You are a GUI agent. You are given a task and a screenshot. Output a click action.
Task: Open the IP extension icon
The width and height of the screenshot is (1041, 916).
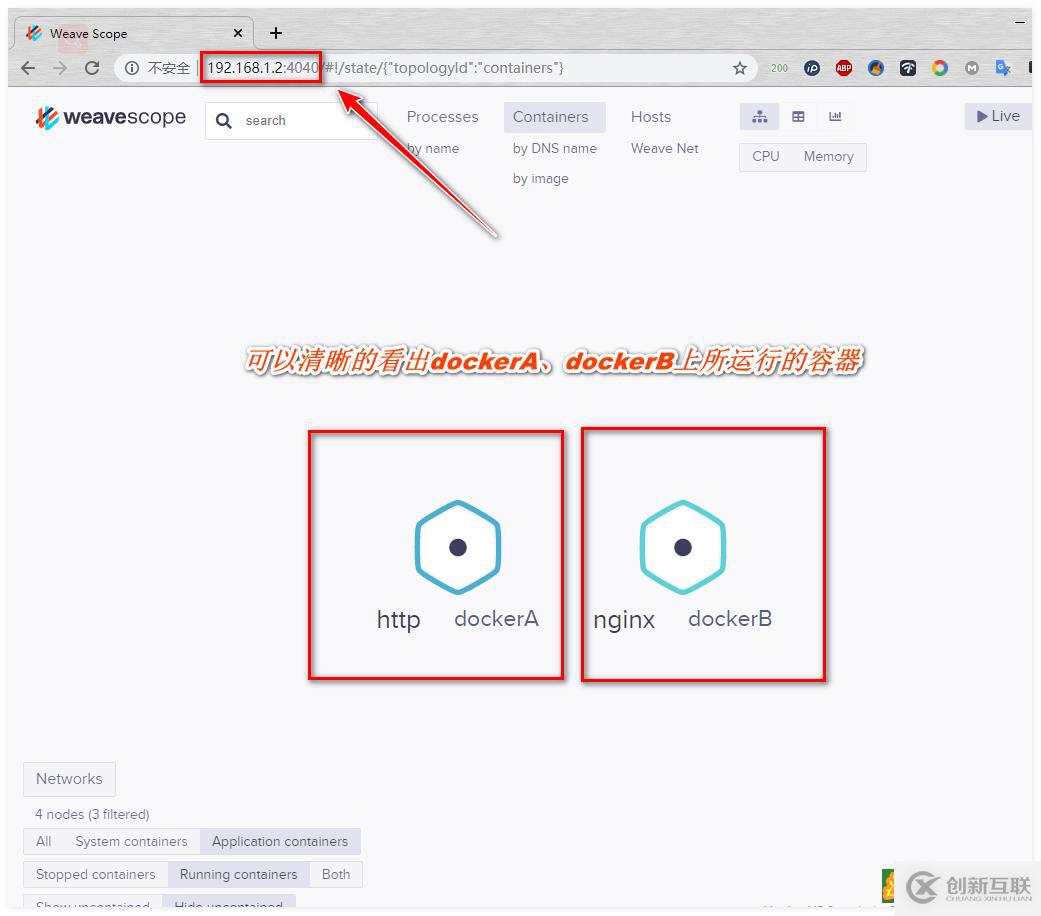(812, 68)
